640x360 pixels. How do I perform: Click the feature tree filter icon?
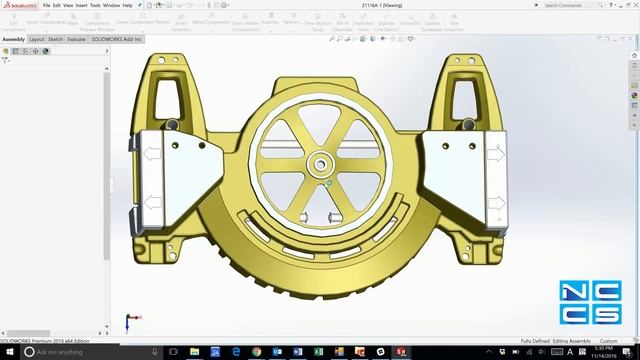[x=5, y=60]
